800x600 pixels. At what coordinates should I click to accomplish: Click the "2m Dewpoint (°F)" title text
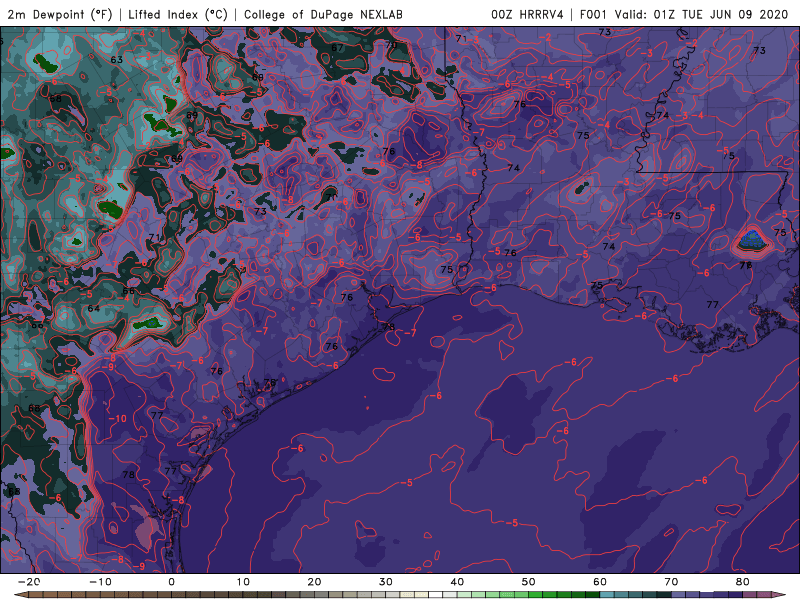pyautogui.click(x=60, y=14)
